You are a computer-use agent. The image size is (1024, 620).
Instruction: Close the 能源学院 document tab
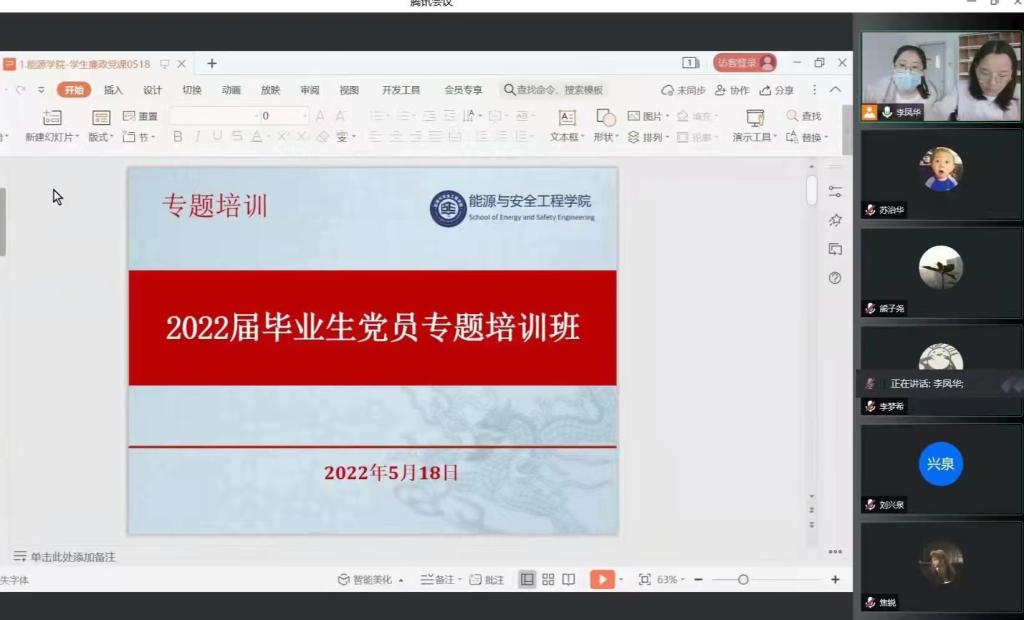pos(182,63)
